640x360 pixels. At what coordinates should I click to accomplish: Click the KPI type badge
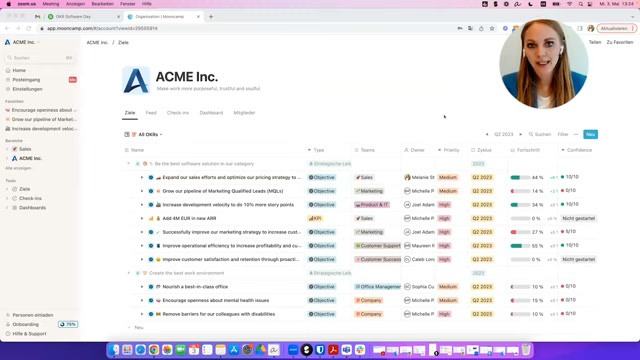click(315, 218)
